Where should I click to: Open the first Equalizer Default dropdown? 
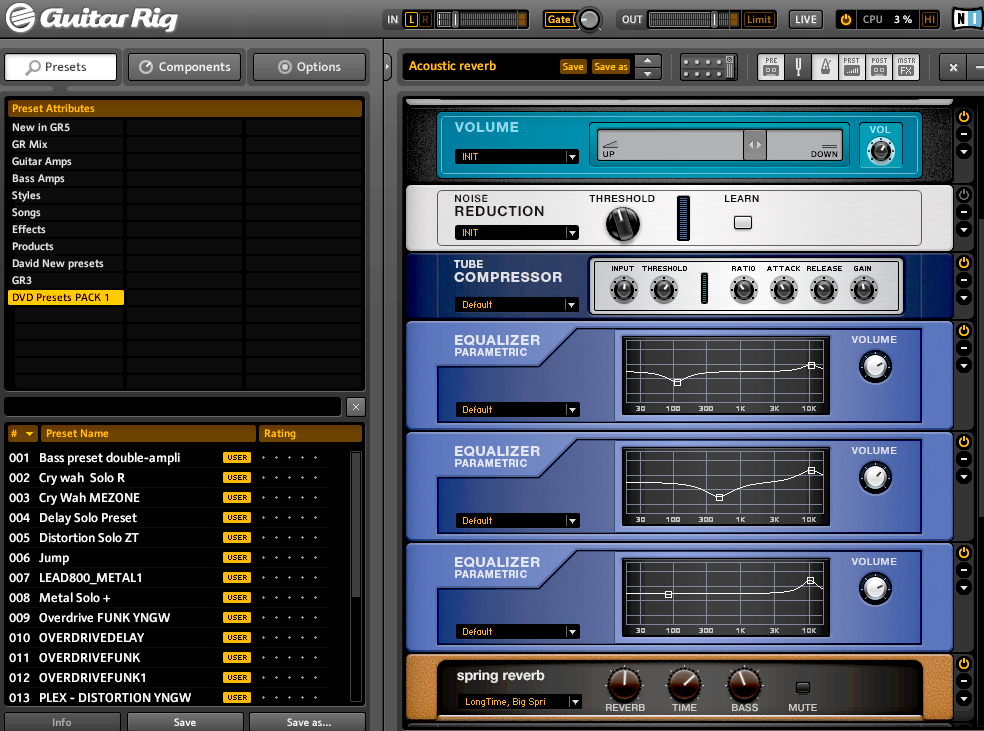pos(517,409)
